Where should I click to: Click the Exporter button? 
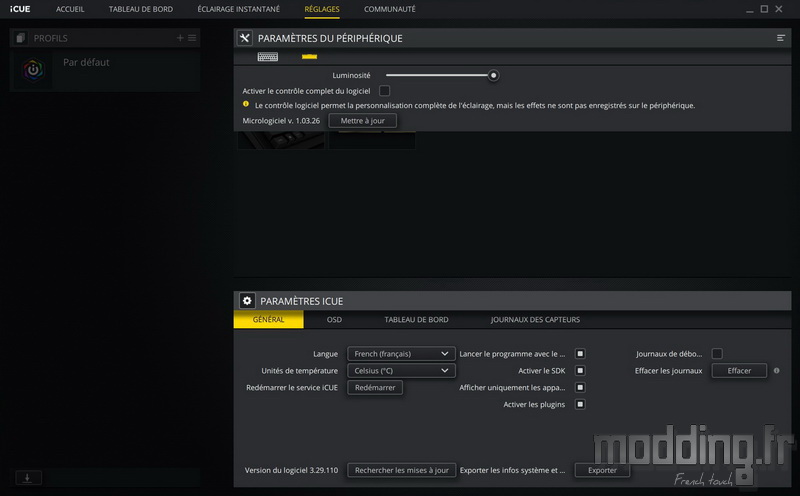[602, 470]
